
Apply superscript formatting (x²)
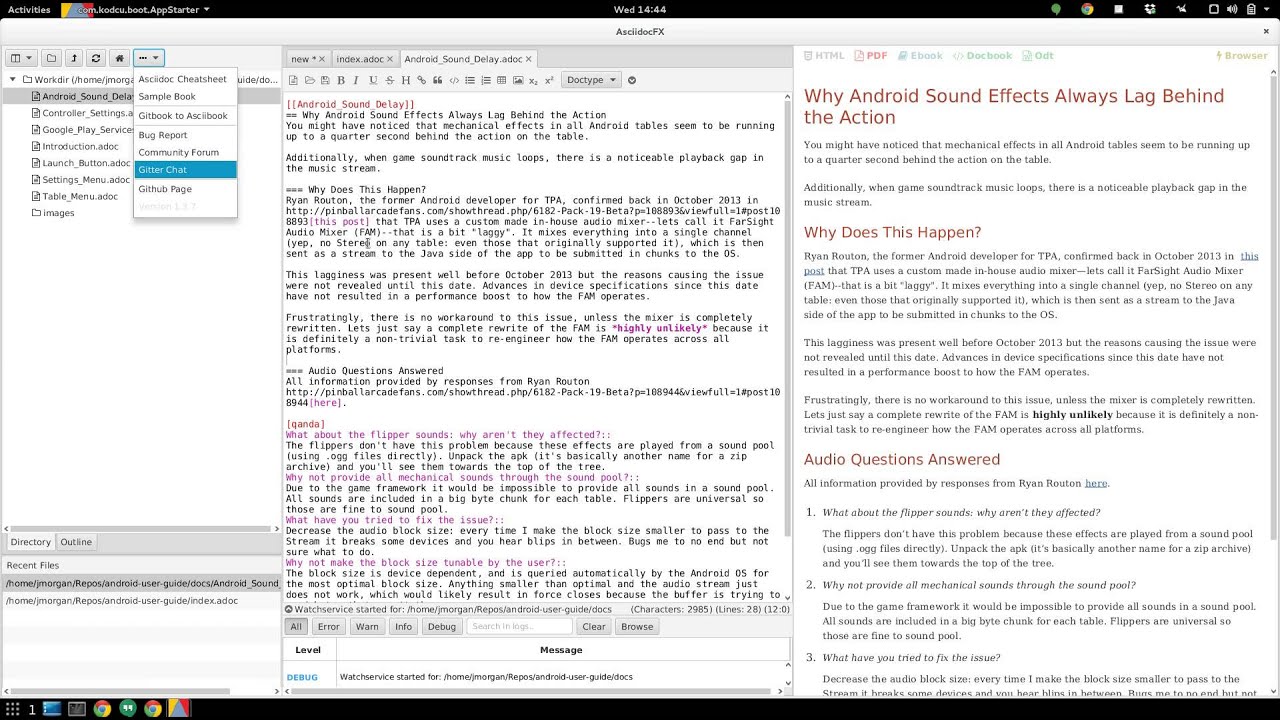(549, 80)
